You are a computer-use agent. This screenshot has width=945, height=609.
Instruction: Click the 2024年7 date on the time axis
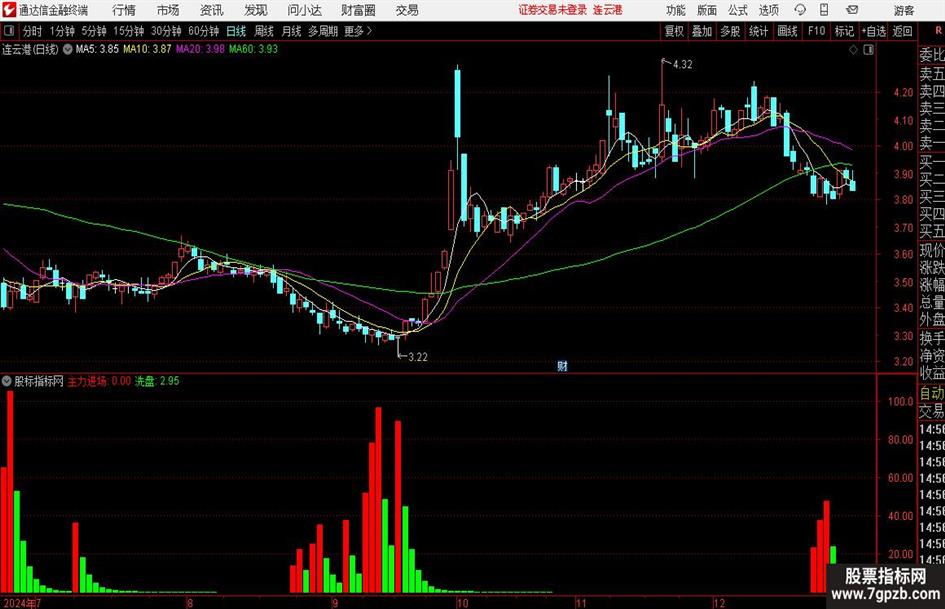[x=22, y=602]
